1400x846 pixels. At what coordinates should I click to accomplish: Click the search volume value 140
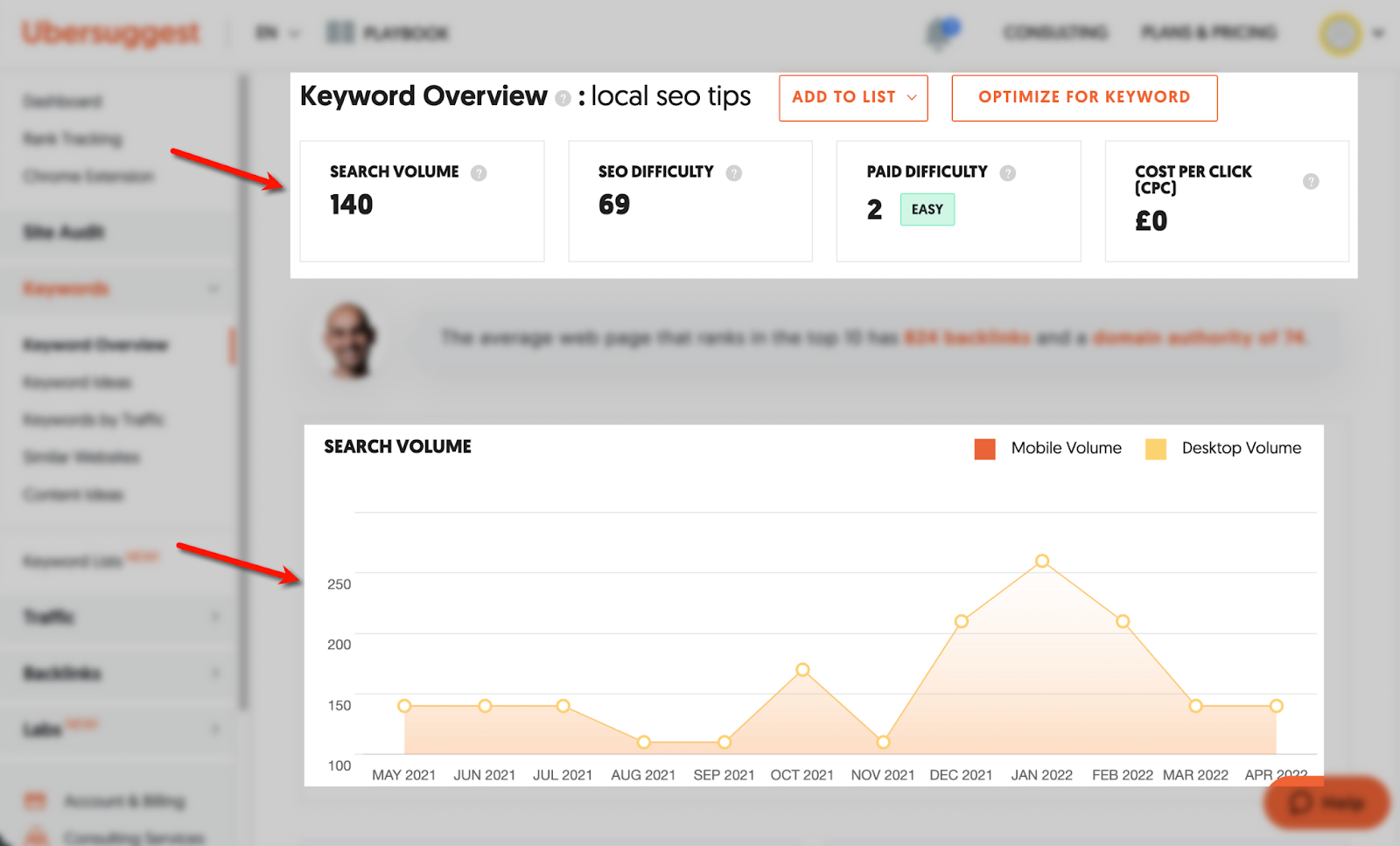(x=351, y=205)
